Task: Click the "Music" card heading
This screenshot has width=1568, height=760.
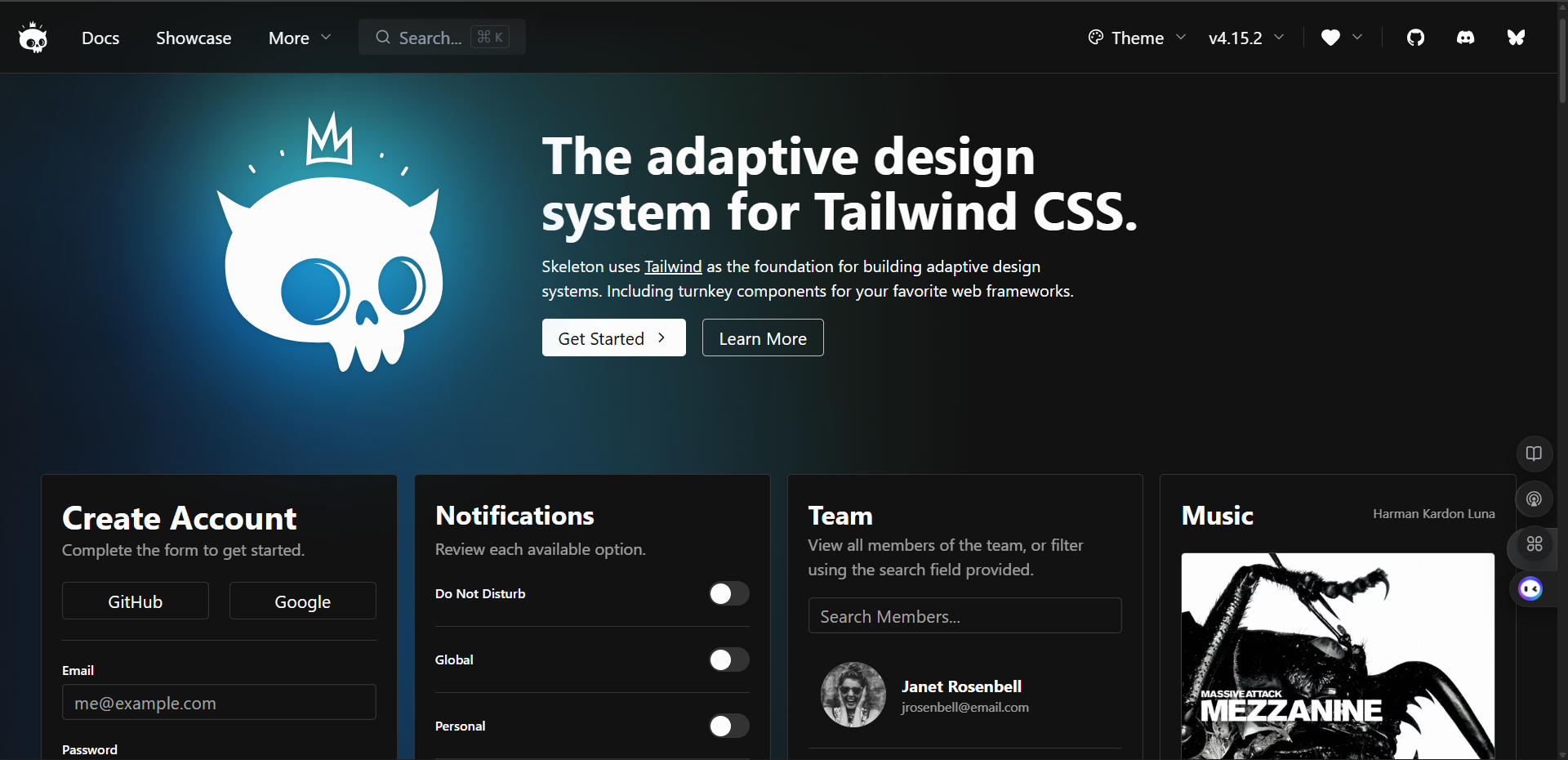Action: click(x=1217, y=516)
